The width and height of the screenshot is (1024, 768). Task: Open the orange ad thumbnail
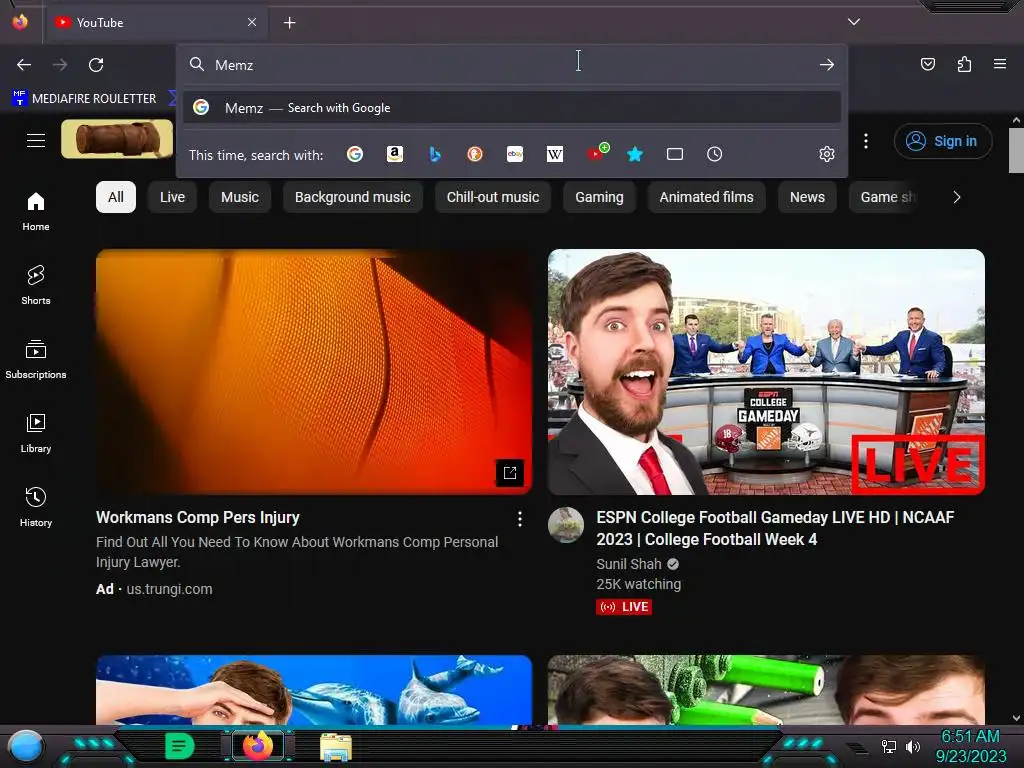tap(314, 372)
